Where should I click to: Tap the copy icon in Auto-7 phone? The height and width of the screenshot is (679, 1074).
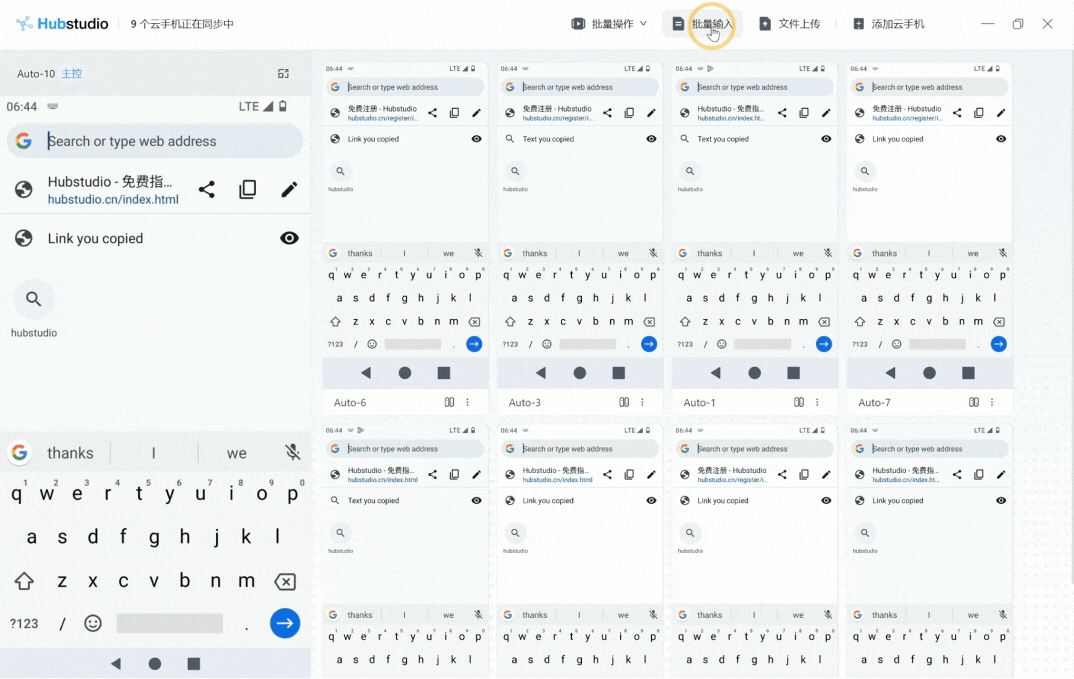pos(979,112)
